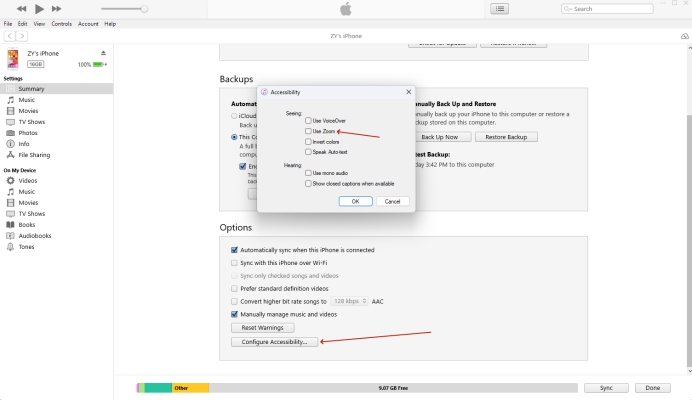Click Configure Accessibility button
The image size is (692, 400).
(275, 342)
